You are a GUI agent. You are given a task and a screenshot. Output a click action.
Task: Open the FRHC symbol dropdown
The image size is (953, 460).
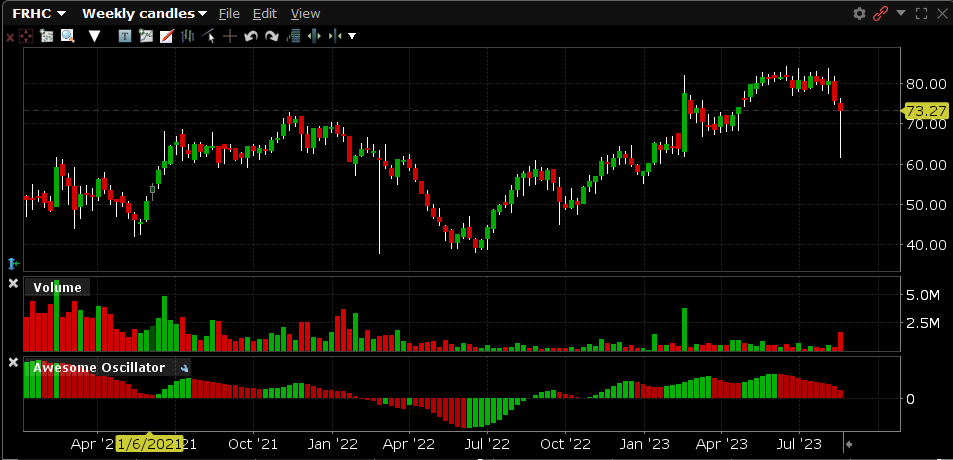coord(39,13)
